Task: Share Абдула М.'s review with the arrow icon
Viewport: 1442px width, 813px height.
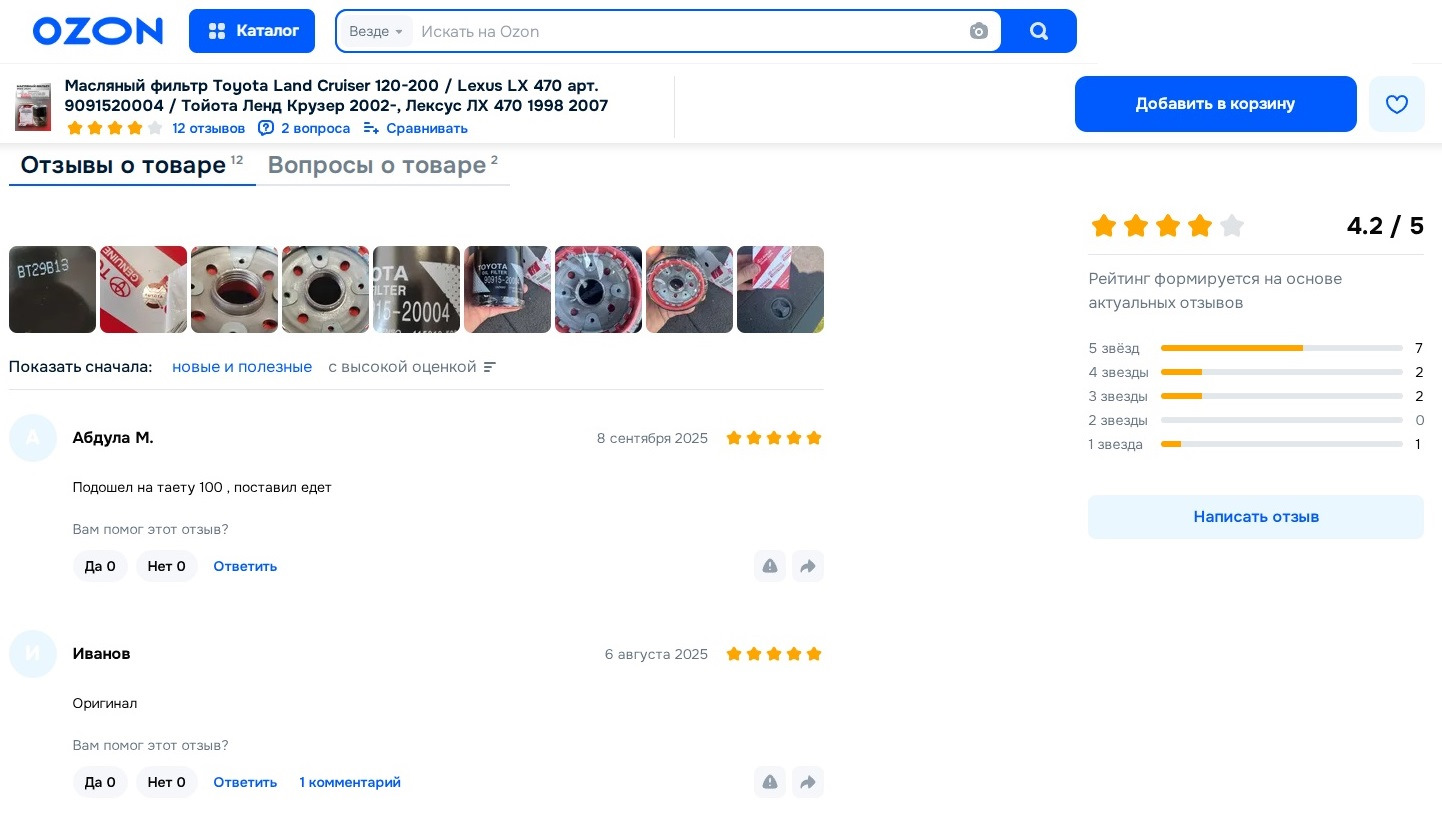Action: click(808, 566)
